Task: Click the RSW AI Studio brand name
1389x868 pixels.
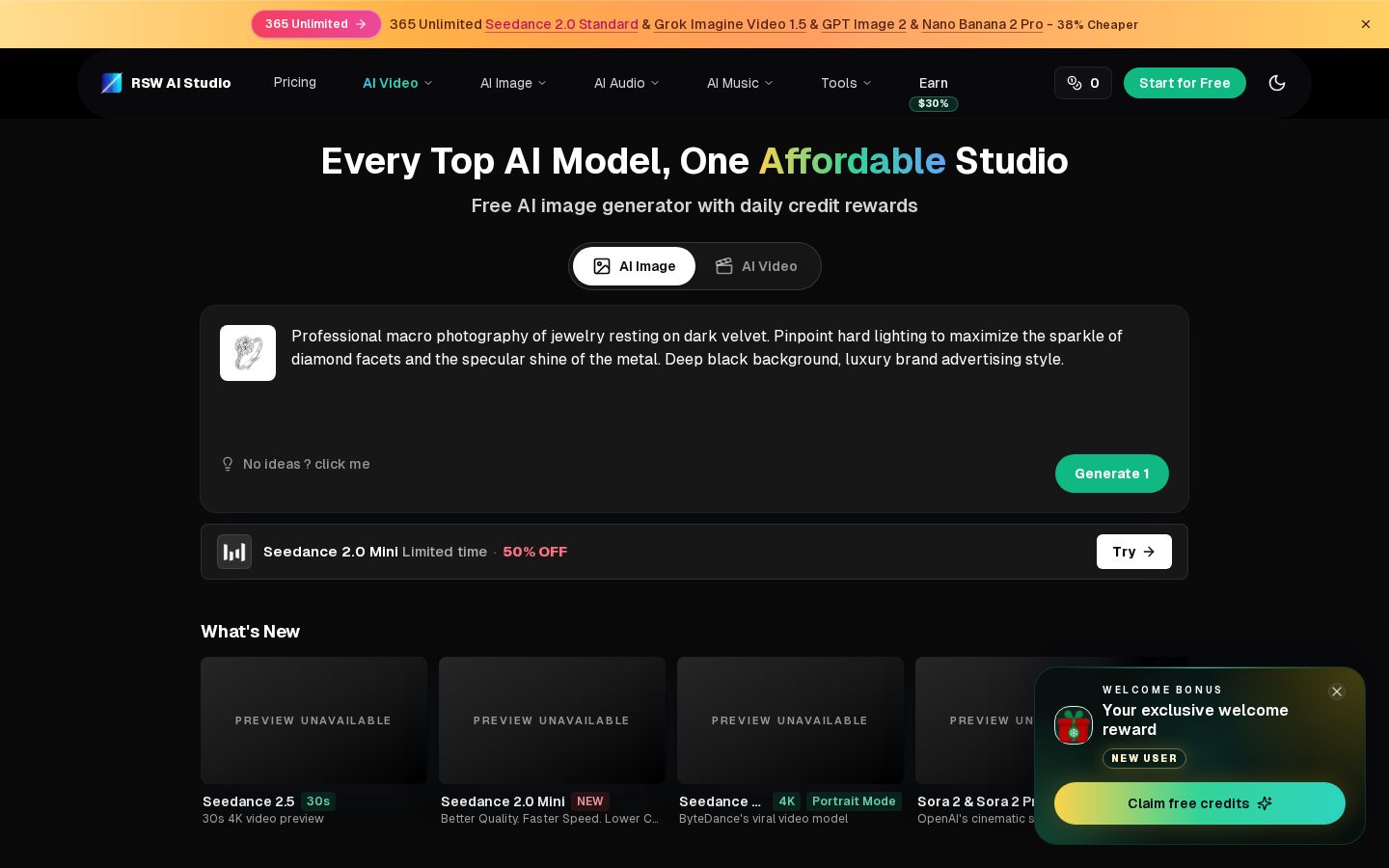Action: coord(181,83)
